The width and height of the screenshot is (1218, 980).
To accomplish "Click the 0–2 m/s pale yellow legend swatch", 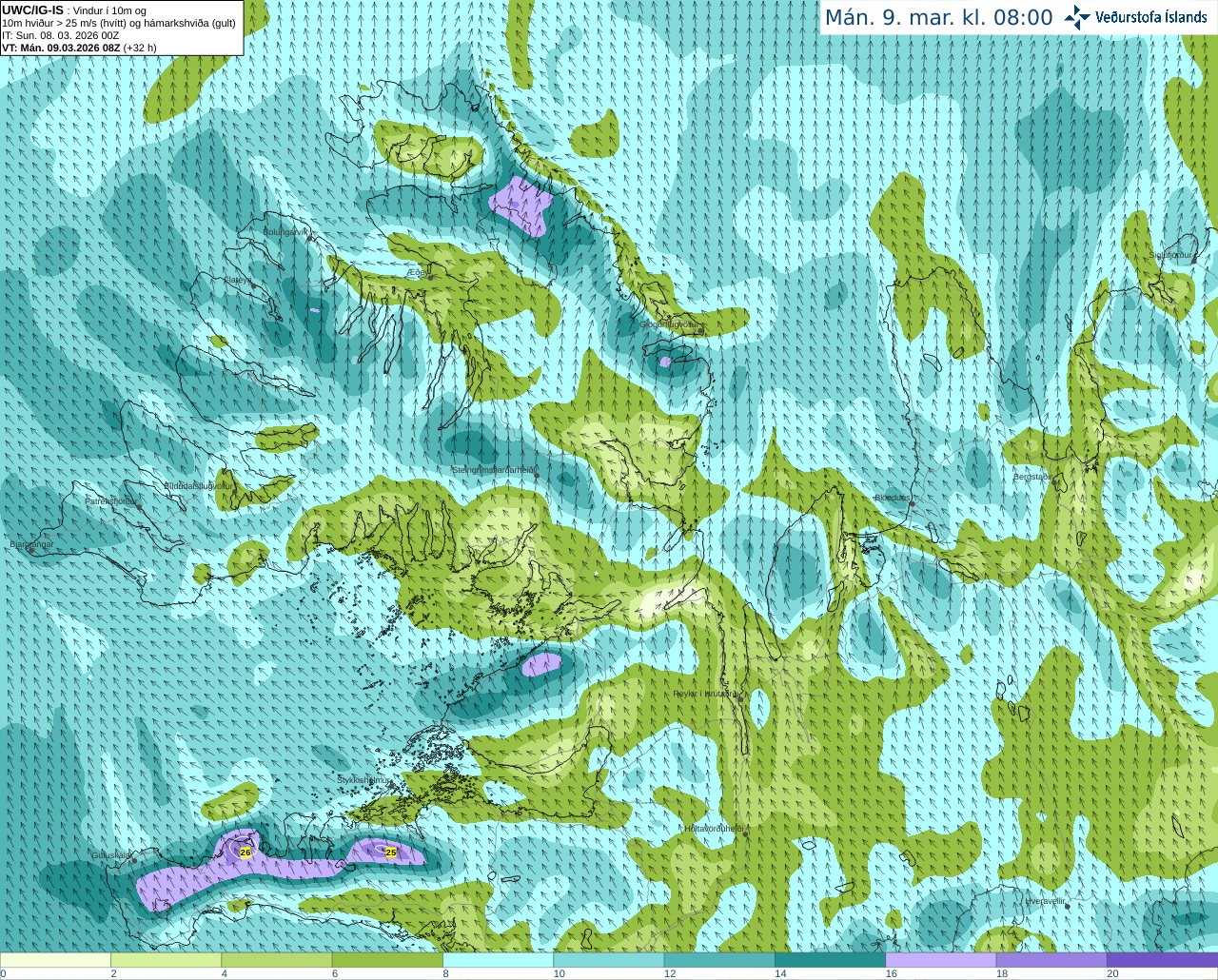I will click(55, 960).
